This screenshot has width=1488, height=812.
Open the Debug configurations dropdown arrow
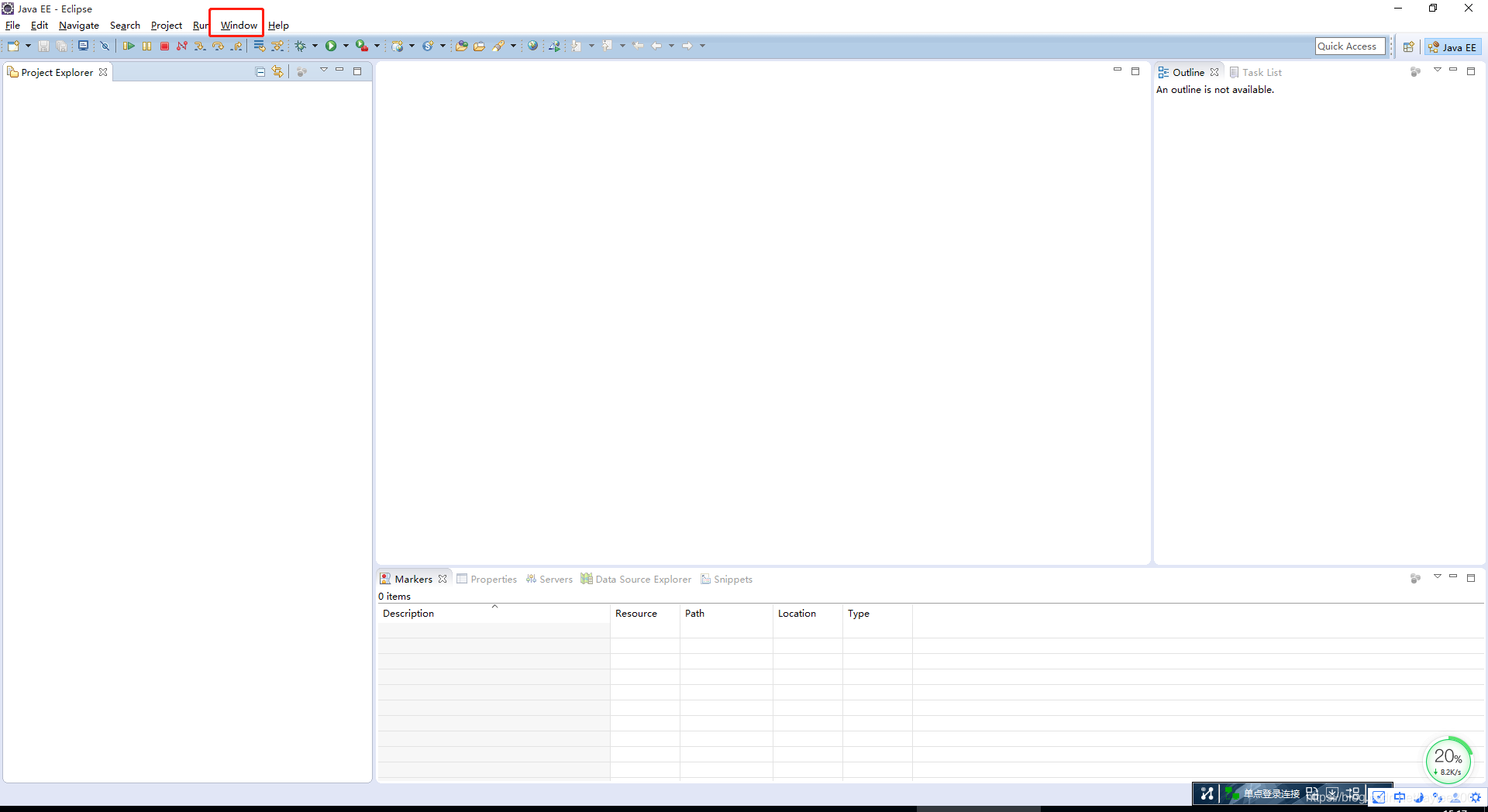pyautogui.click(x=315, y=46)
